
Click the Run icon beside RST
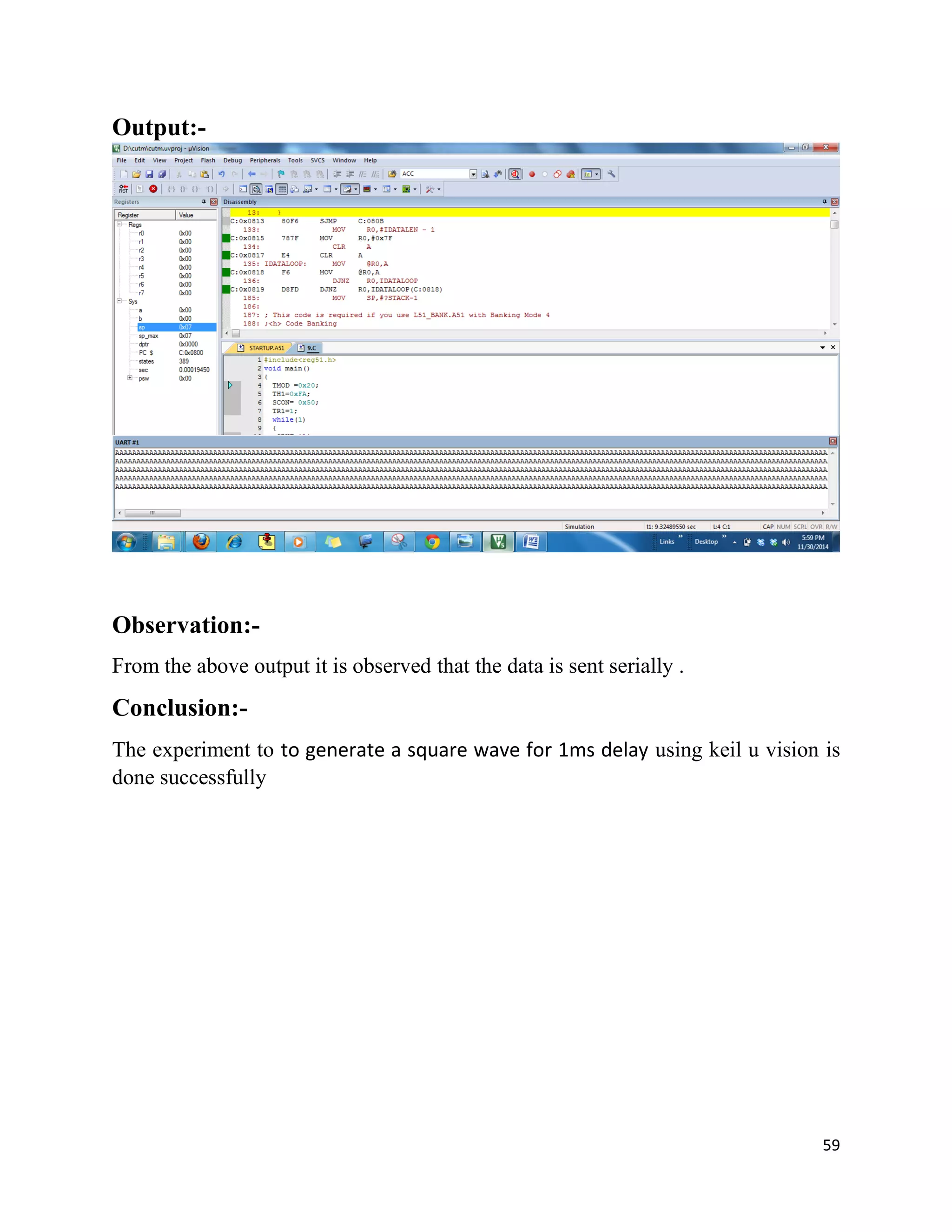click(140, 190)
